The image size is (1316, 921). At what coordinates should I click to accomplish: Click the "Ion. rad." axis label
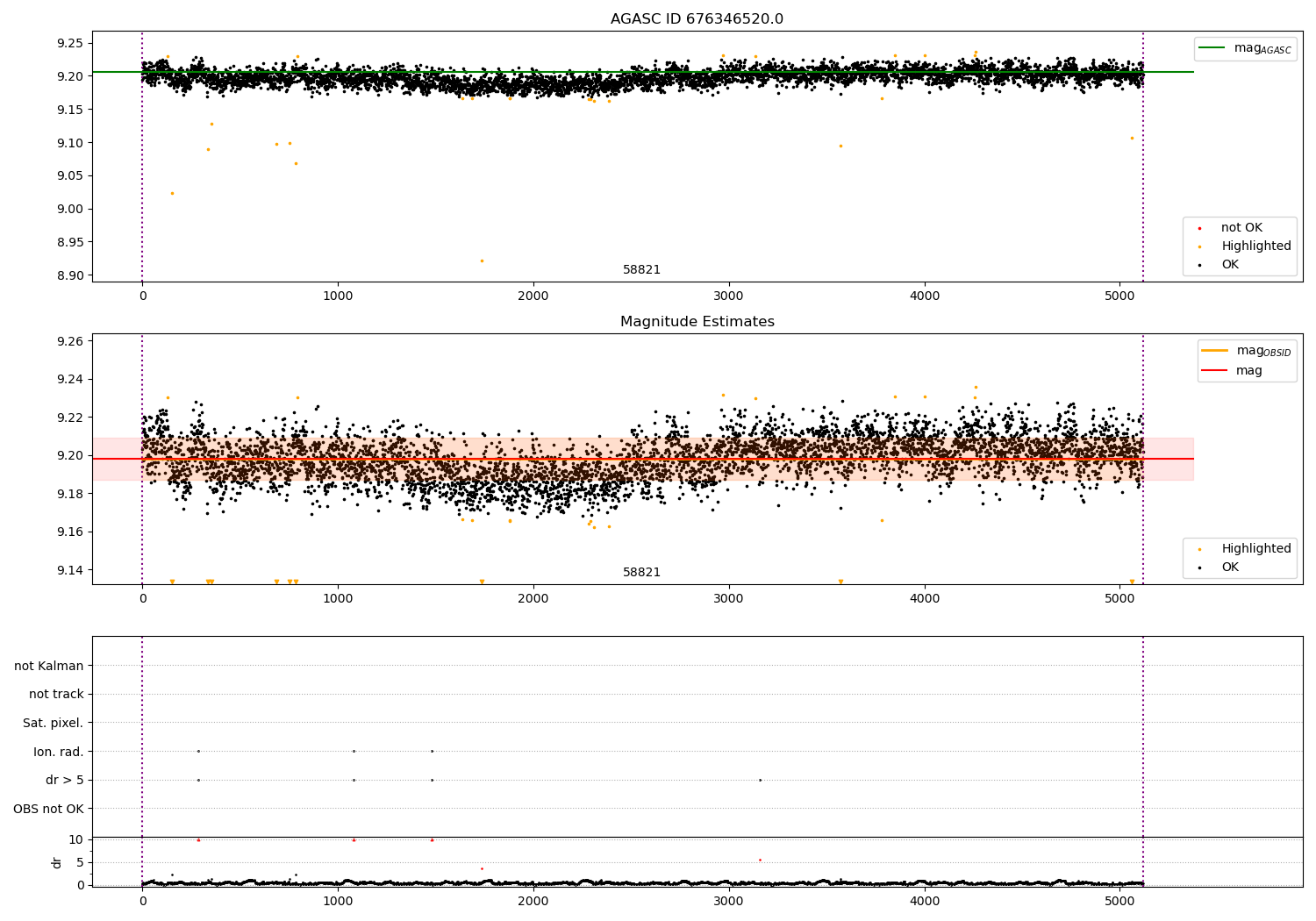click(59, 752)
